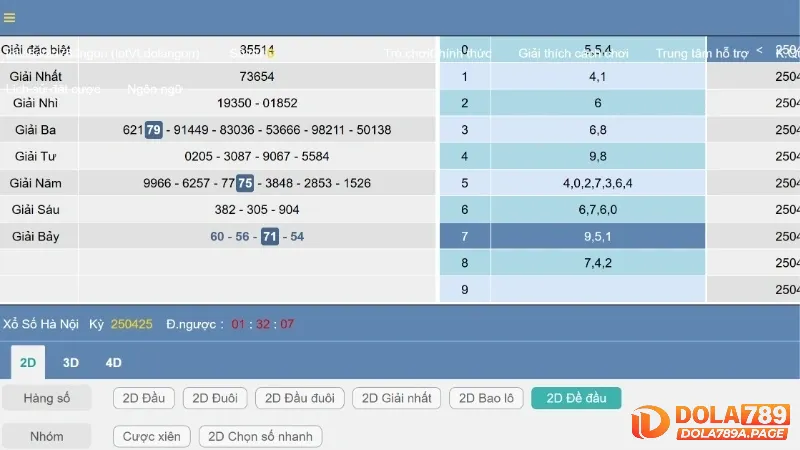This screenshot has width=800, height=450.
Task: Open Giải thích cách chơi link
Action: click(x=572, y=53)
